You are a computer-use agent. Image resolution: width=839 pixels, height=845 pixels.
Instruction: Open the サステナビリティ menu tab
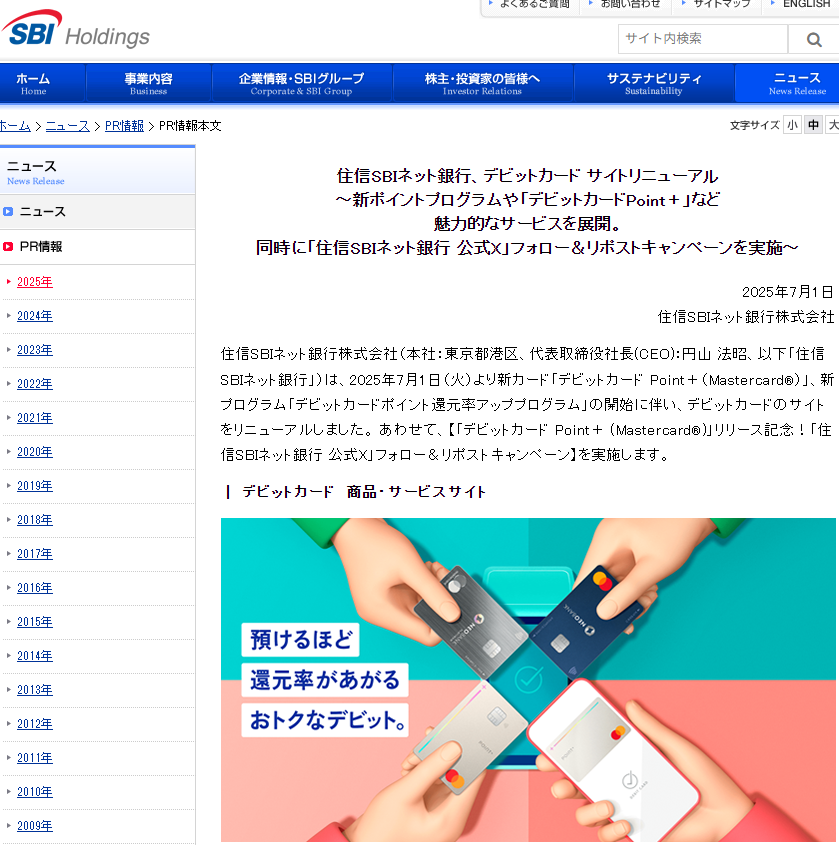pos(654,84)
